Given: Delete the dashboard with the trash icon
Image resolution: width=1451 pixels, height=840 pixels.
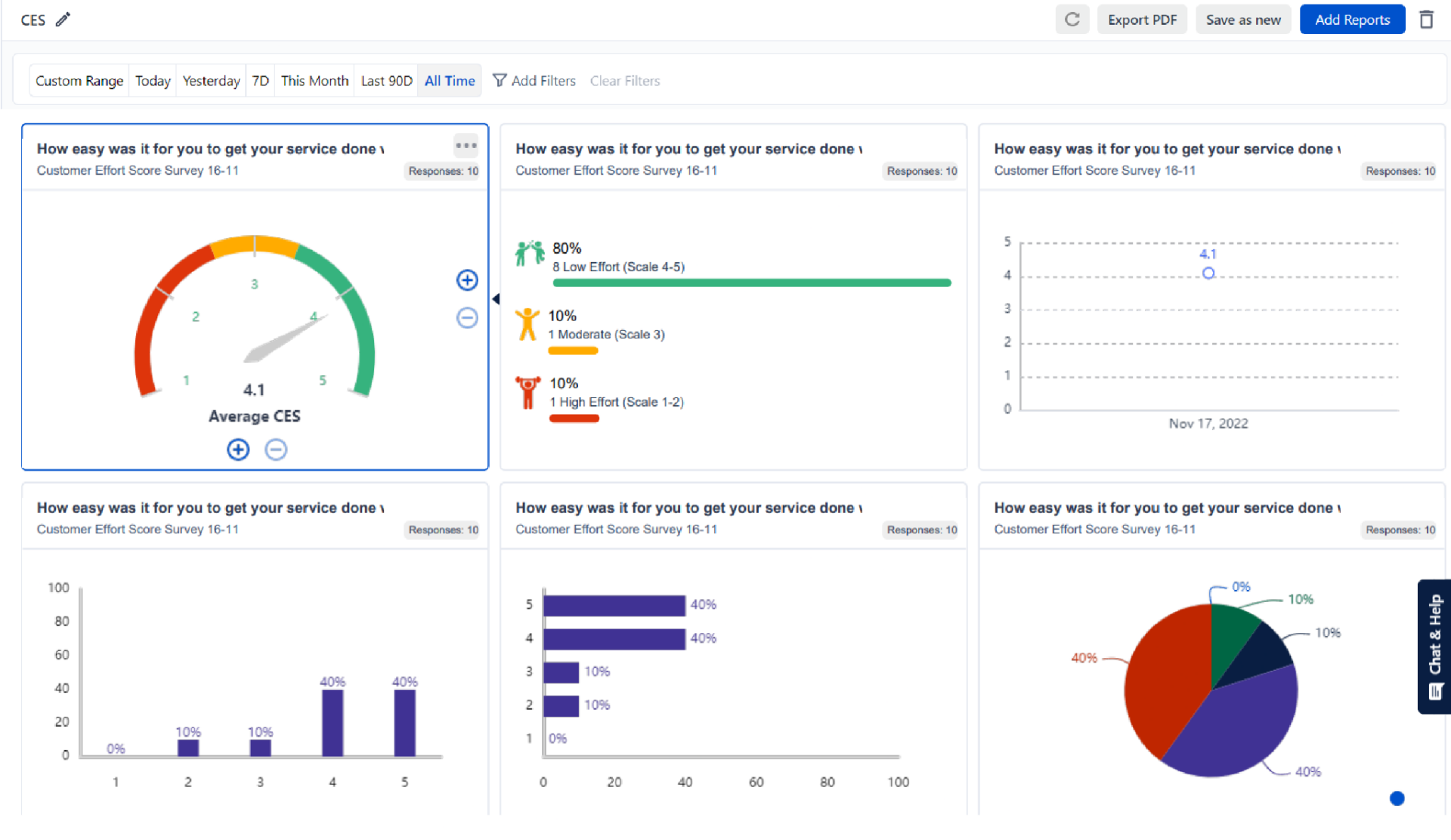Looking at the screenshot, I should click(1427, 19).
